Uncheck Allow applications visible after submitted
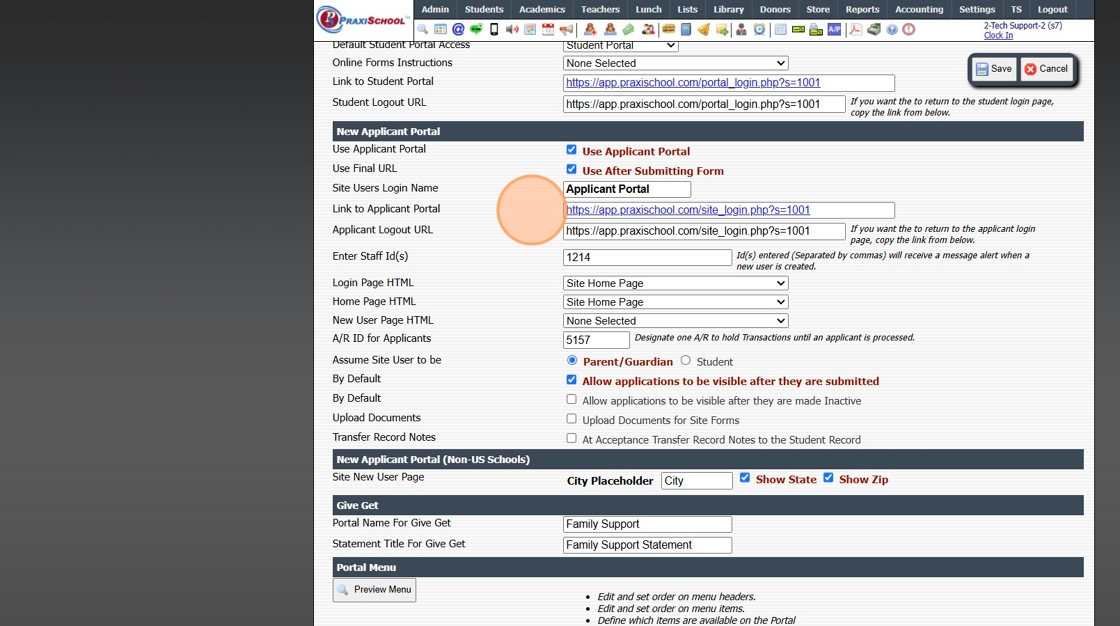The height and width of the screenshot is (626, 1120). coord(571,379)
